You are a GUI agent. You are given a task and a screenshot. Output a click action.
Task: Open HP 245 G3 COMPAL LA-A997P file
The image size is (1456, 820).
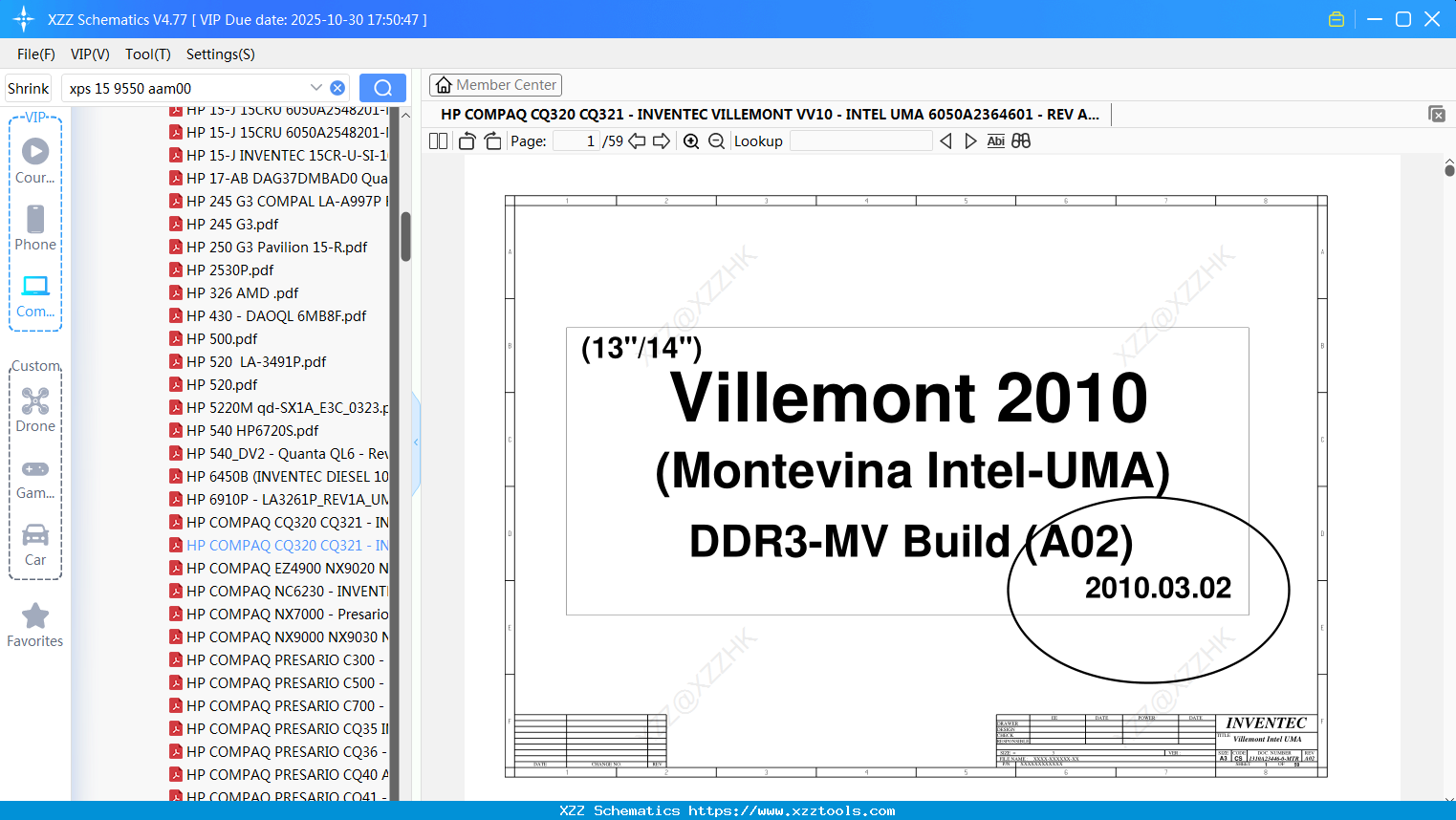279,202
